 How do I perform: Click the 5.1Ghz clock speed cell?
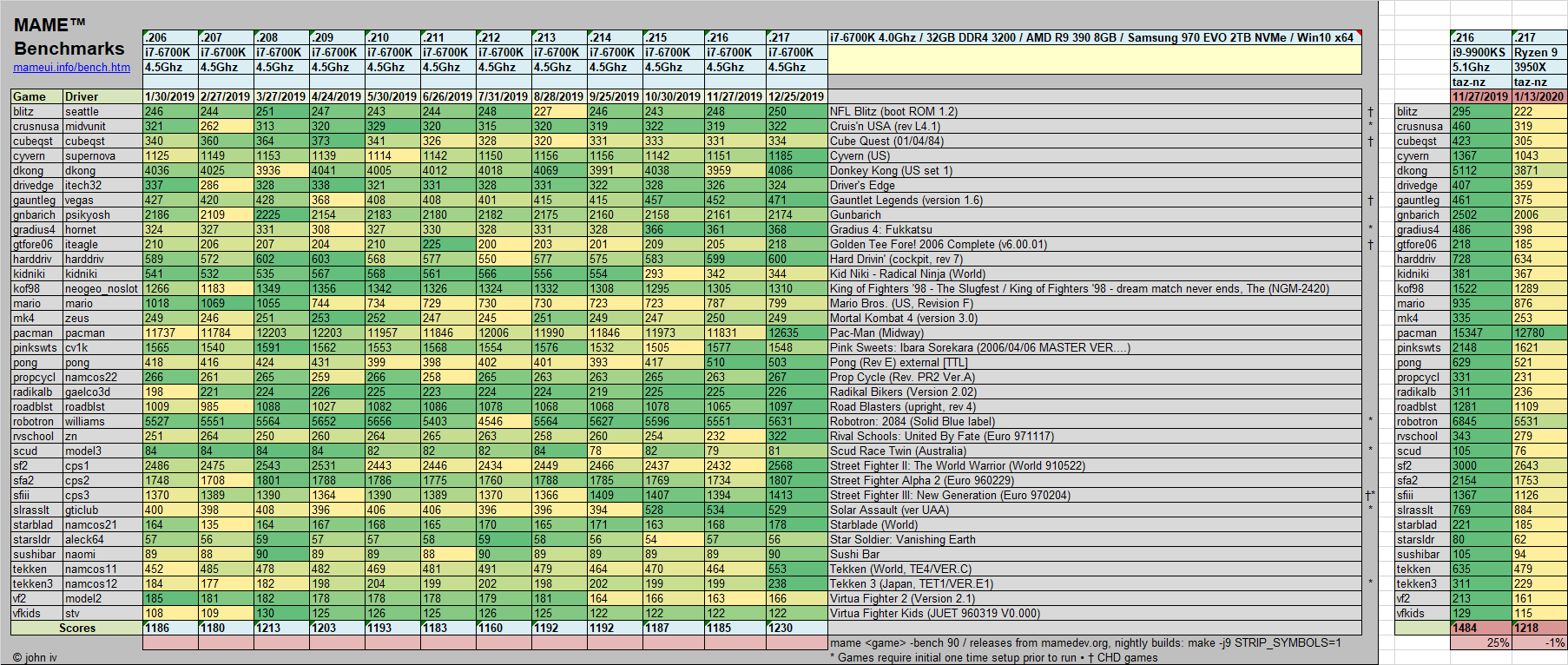coord(1480,67)
